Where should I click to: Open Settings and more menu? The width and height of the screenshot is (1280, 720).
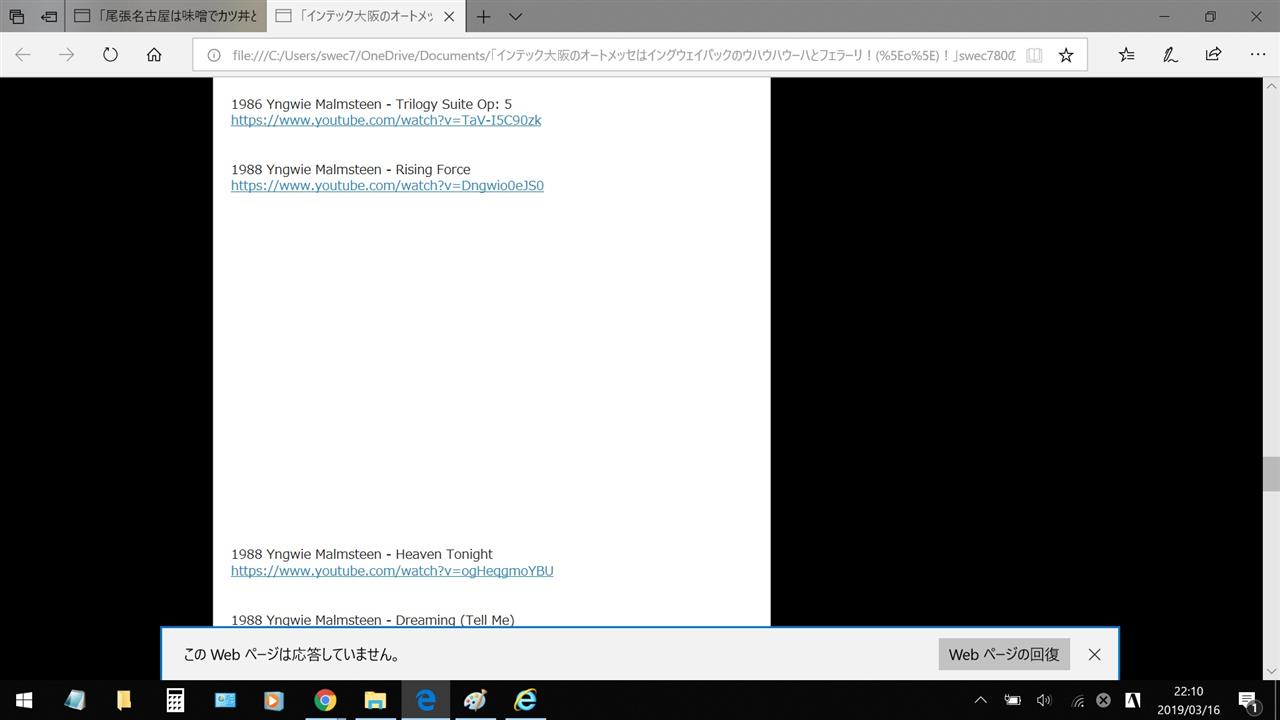(x=1257, y=55)
